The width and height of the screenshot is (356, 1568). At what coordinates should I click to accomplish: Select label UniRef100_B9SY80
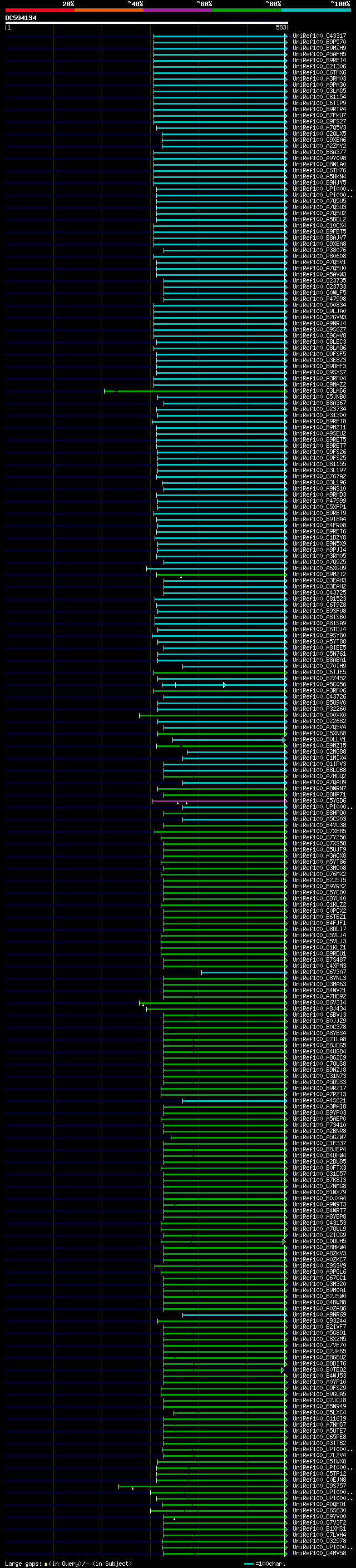tap(319, 635)
